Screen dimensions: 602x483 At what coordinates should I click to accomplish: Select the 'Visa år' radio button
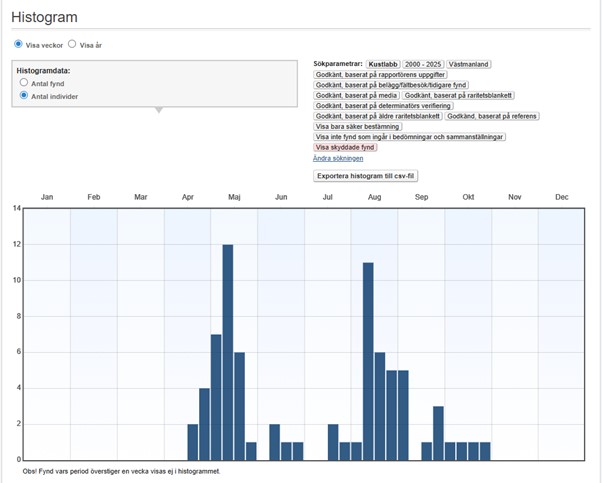pos(72,45)
